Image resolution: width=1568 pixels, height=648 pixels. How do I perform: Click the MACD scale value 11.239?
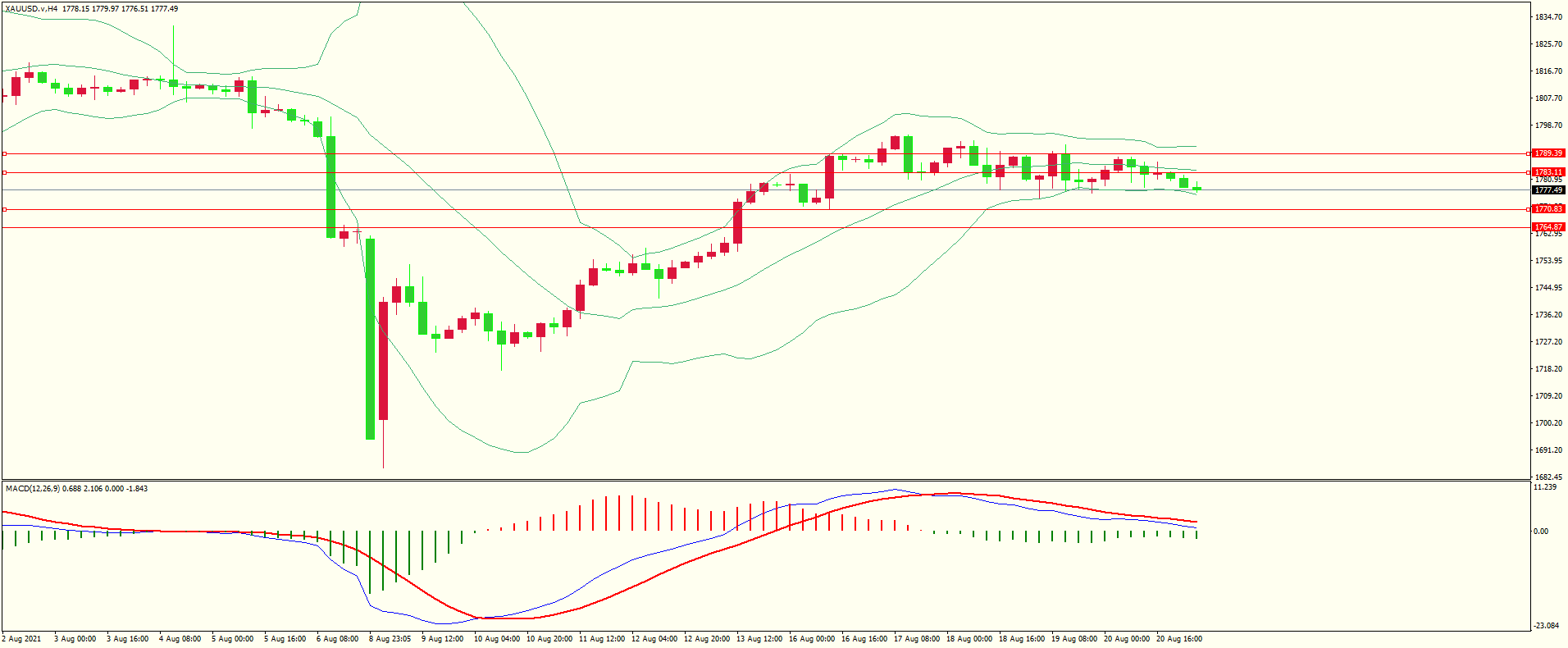pos(1545,487)
